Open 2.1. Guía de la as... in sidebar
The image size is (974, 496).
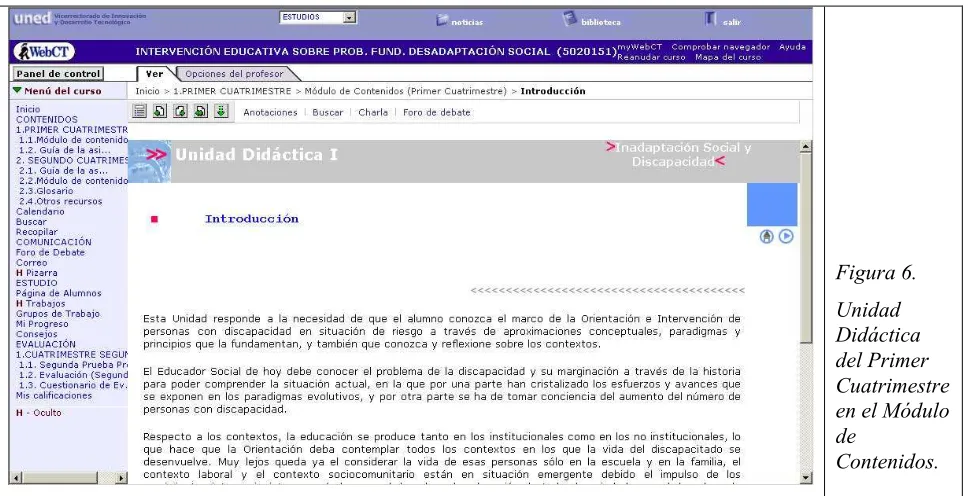63,170
